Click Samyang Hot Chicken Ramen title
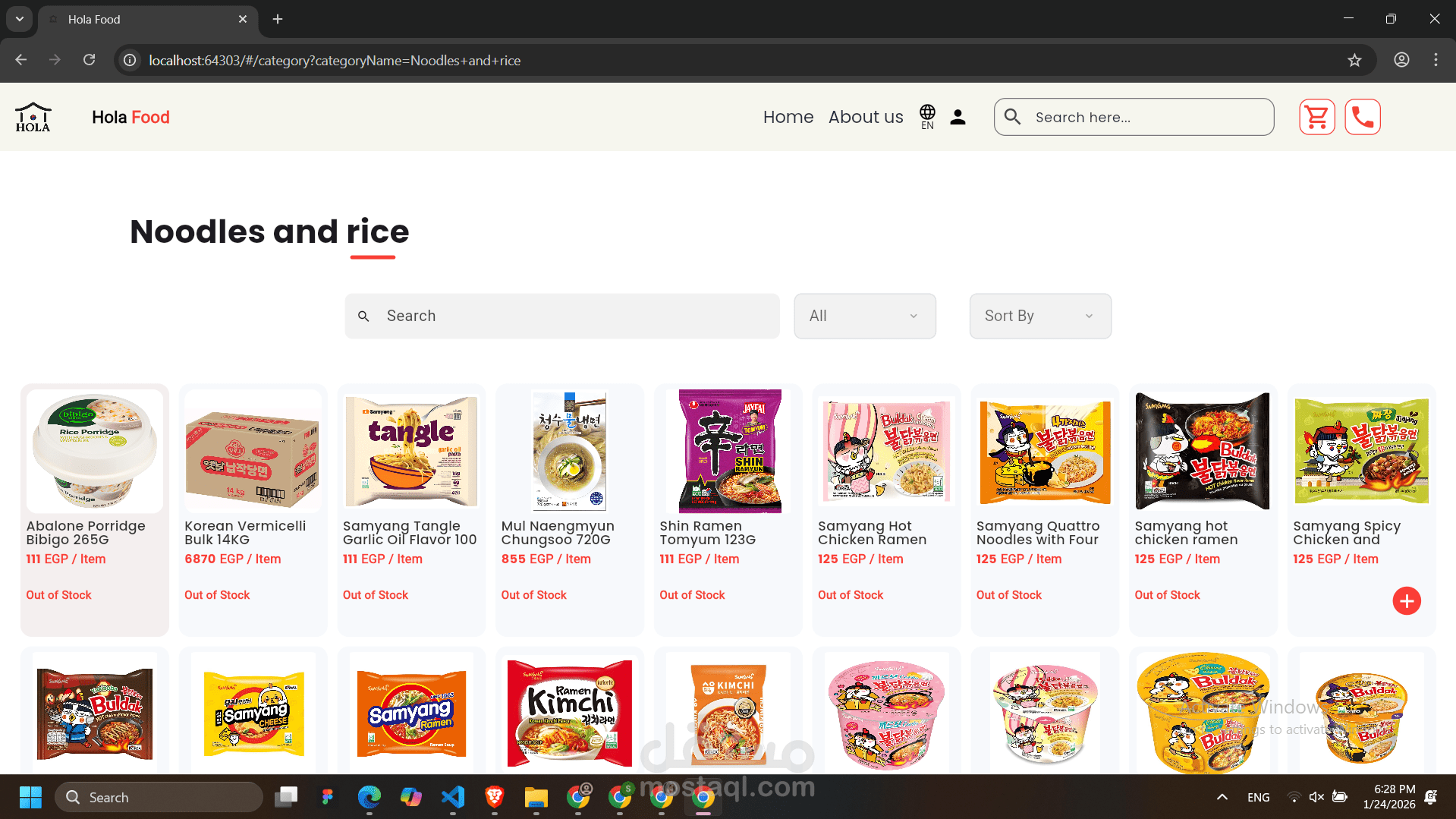 click(872, 533)
